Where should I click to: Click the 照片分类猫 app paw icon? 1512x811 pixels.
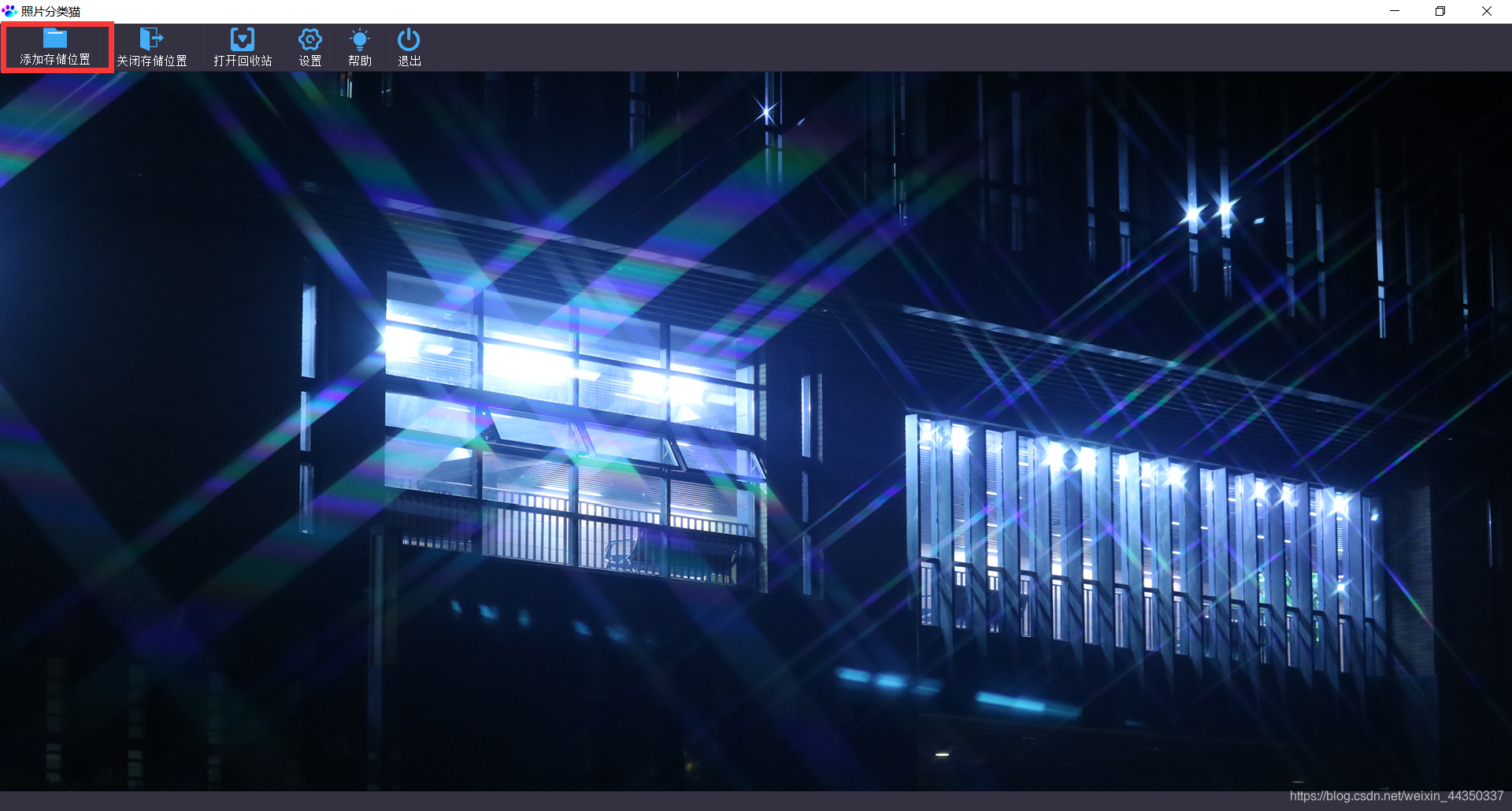9,11
